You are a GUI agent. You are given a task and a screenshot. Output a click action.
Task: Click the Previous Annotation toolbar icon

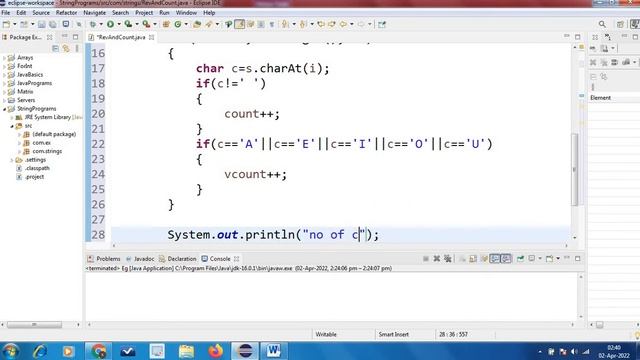pos(303,24)
